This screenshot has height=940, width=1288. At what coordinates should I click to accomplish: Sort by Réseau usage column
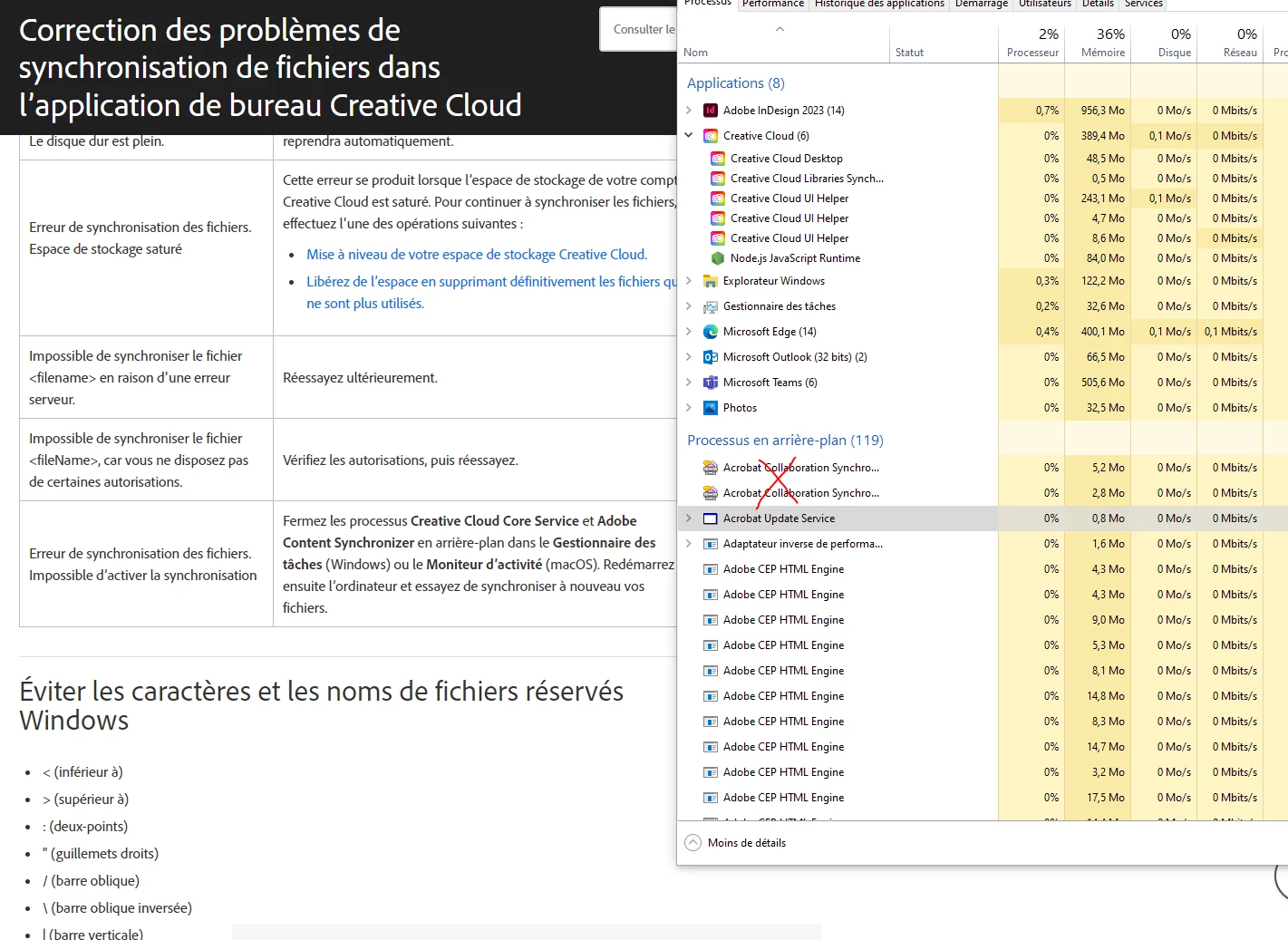[x=1230, y=43]
